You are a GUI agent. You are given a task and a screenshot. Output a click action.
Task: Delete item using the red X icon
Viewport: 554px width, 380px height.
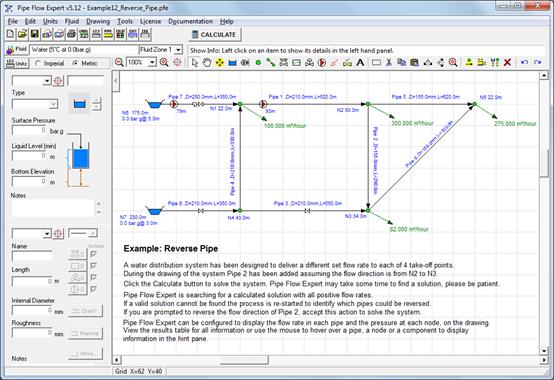click(507, 63)
